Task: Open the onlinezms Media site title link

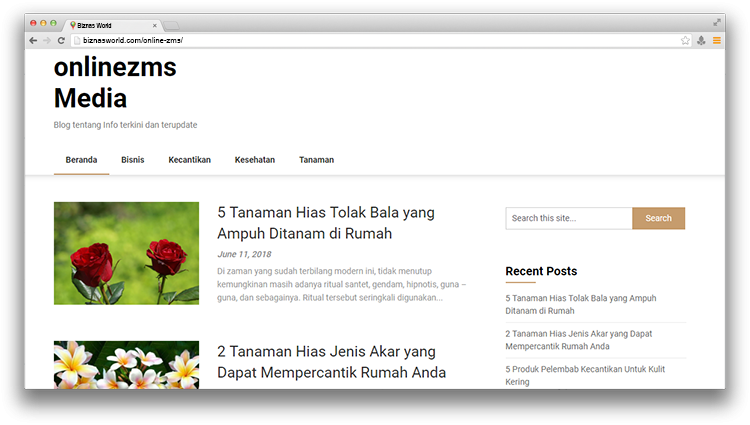Action: click(x=115, y=83)
